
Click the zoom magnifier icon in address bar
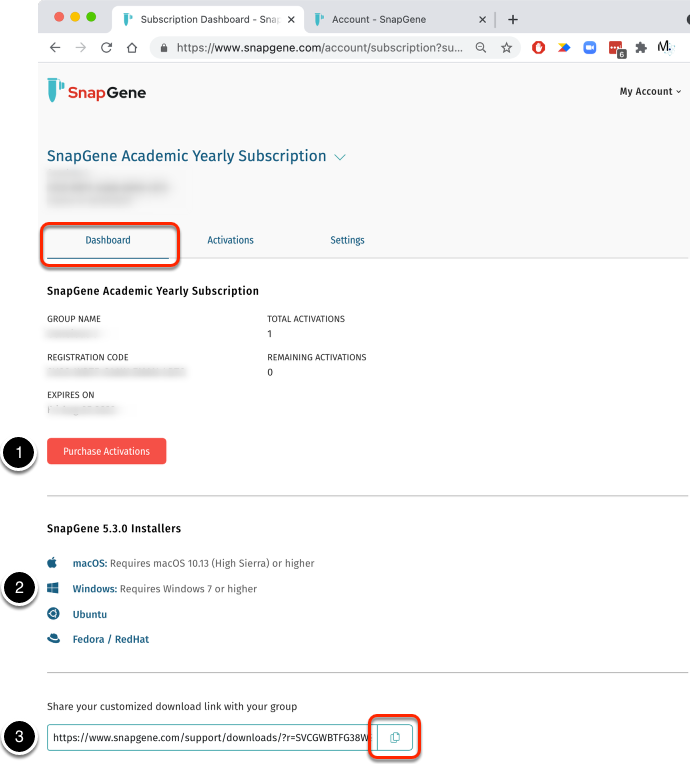tap(481, 47)
